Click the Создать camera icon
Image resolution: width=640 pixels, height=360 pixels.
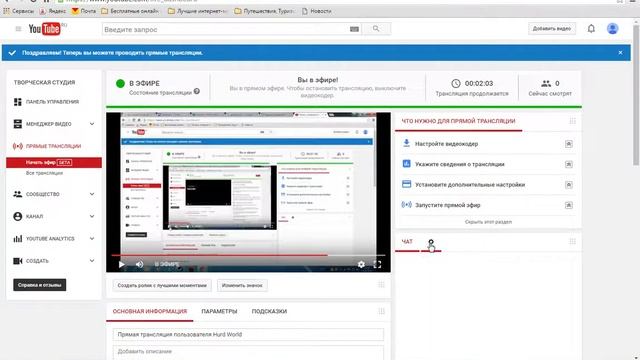point(18,261)
